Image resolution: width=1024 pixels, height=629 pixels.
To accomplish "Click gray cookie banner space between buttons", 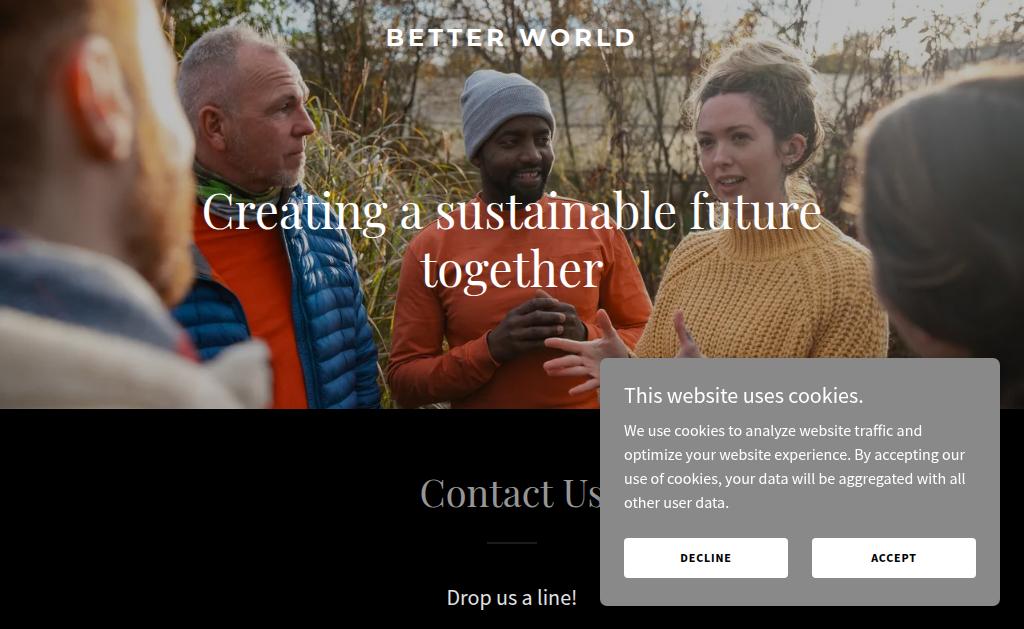I will (x=799, y=558).
